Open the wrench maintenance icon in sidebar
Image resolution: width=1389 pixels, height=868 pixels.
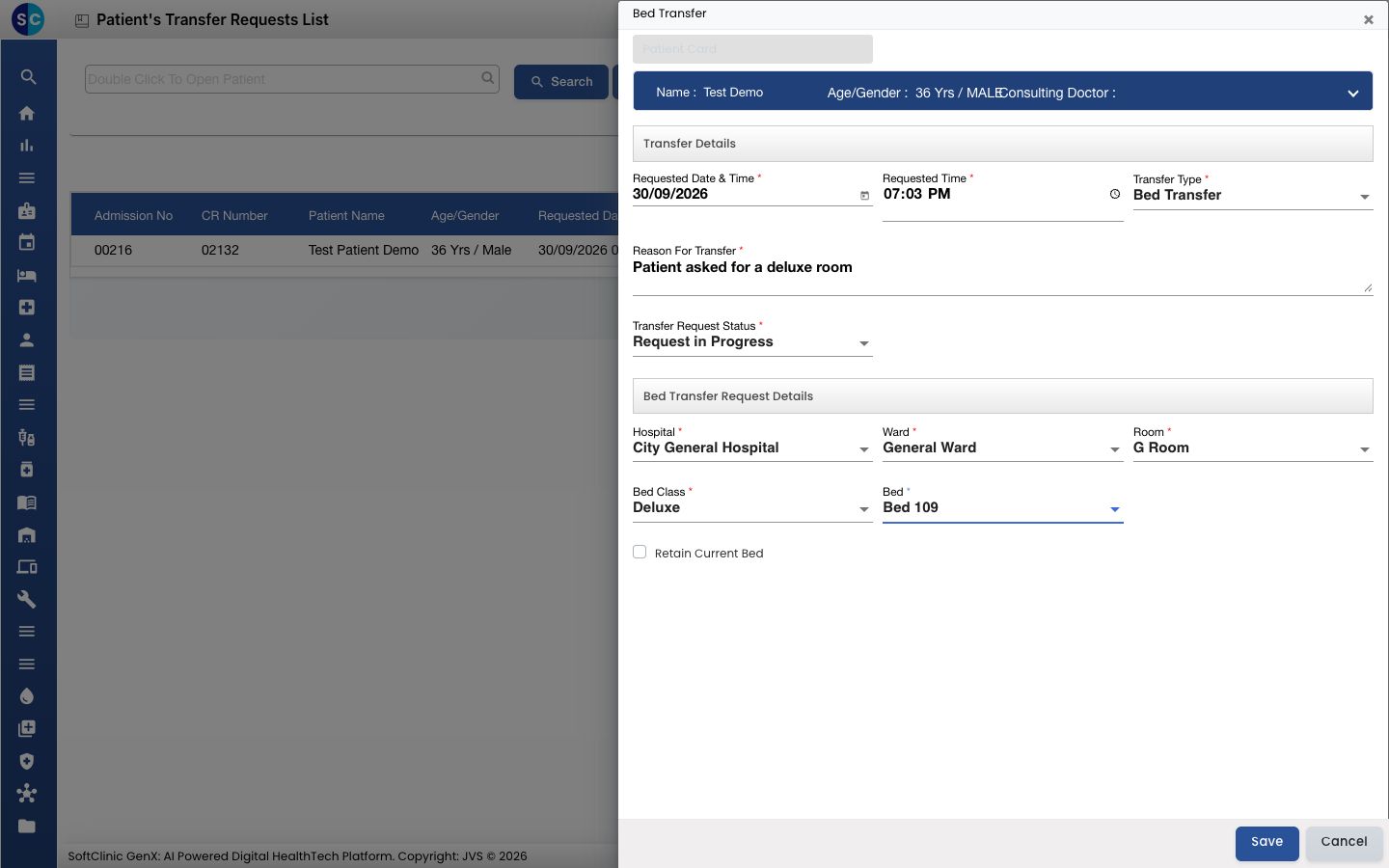(27, 599)
